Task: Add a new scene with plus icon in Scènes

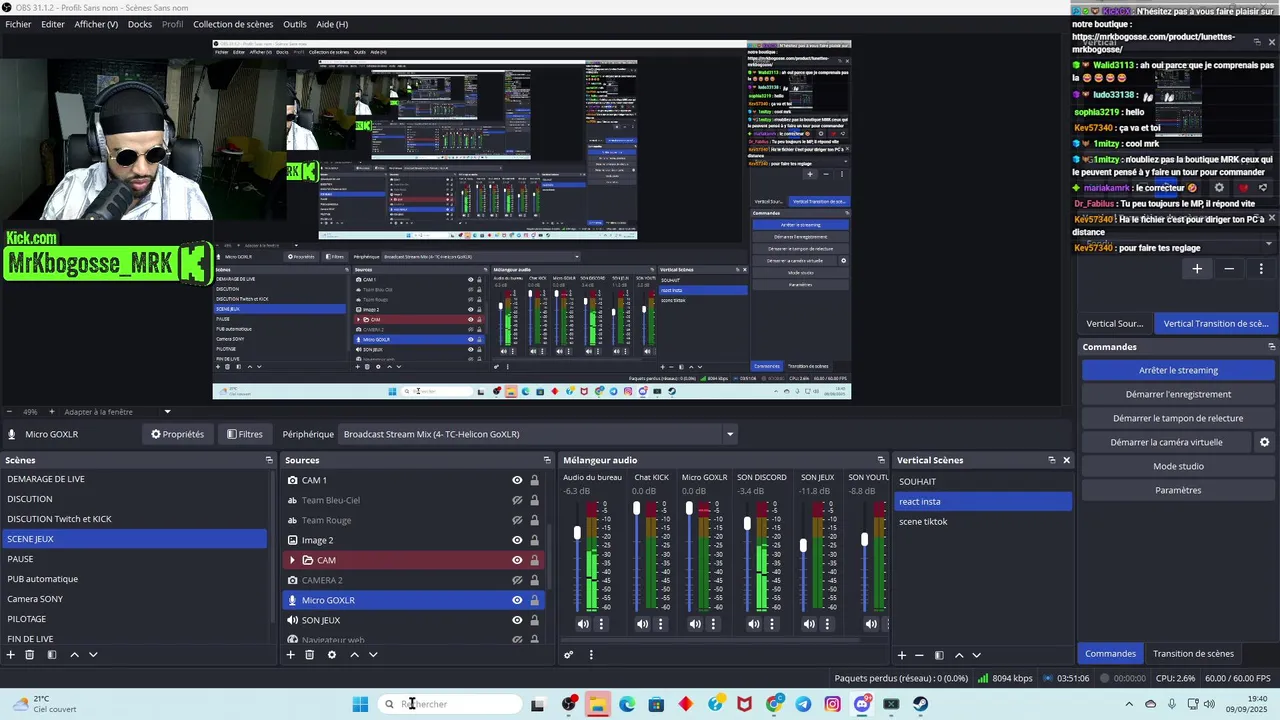Action: point(10,655)
